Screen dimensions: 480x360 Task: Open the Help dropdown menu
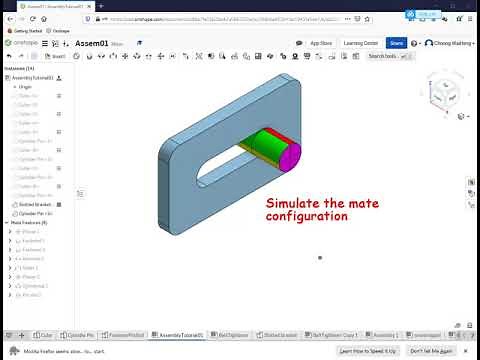tap(416, 43)
